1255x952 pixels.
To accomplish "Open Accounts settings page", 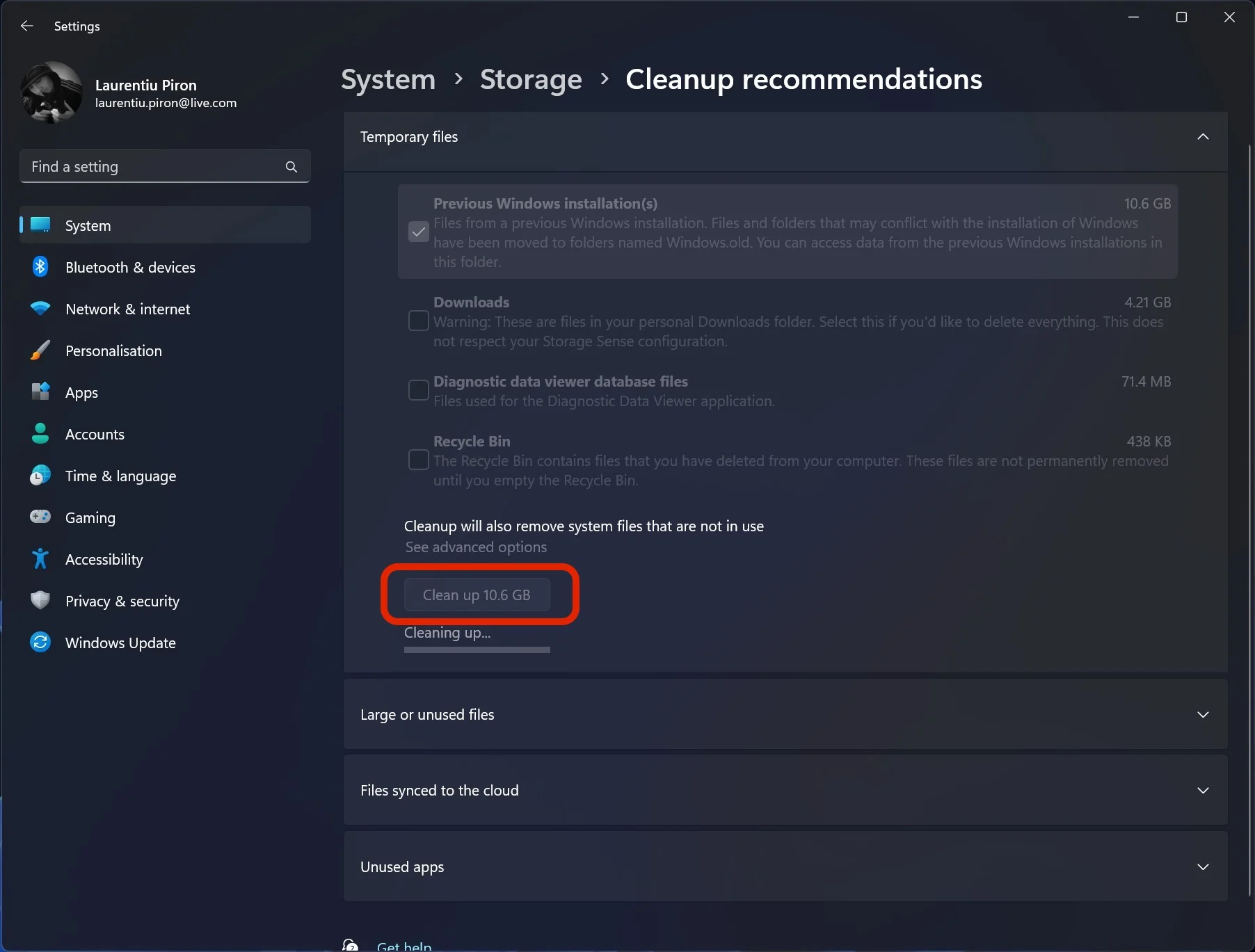I will [165, 434].
